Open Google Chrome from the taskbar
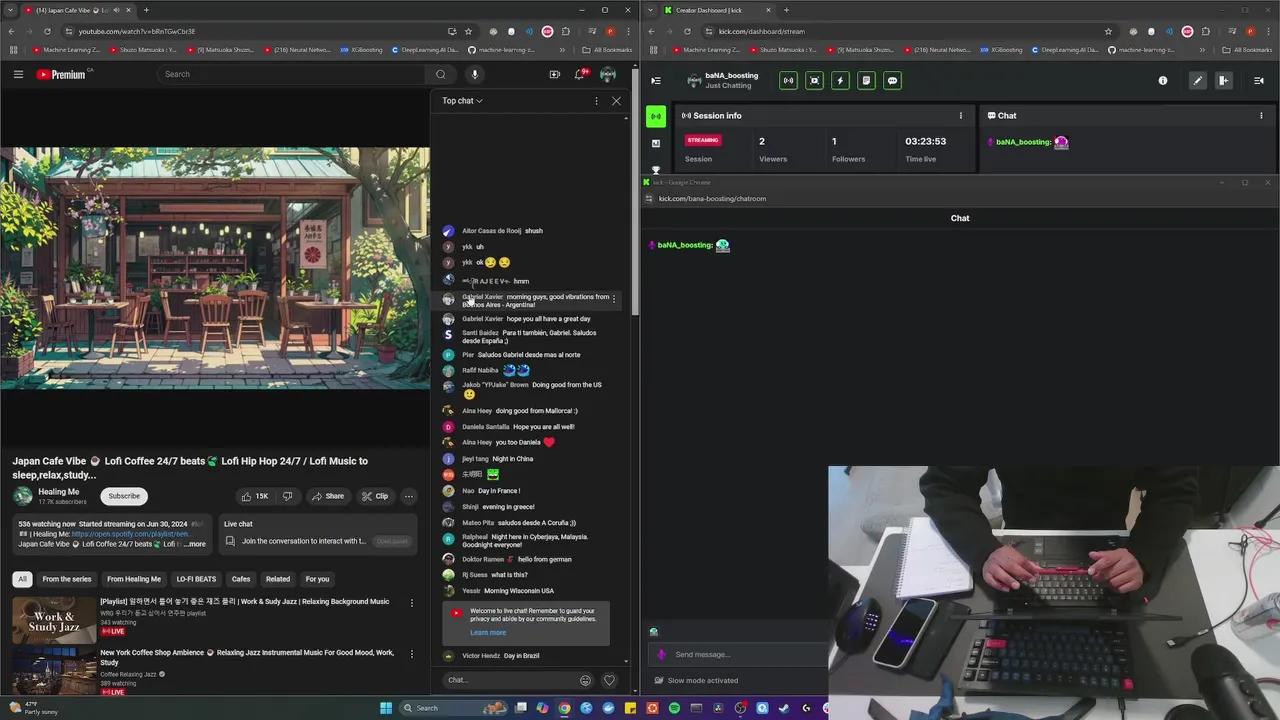The image size is (1280, 720). pyautogui.click(x=565, y=708)
